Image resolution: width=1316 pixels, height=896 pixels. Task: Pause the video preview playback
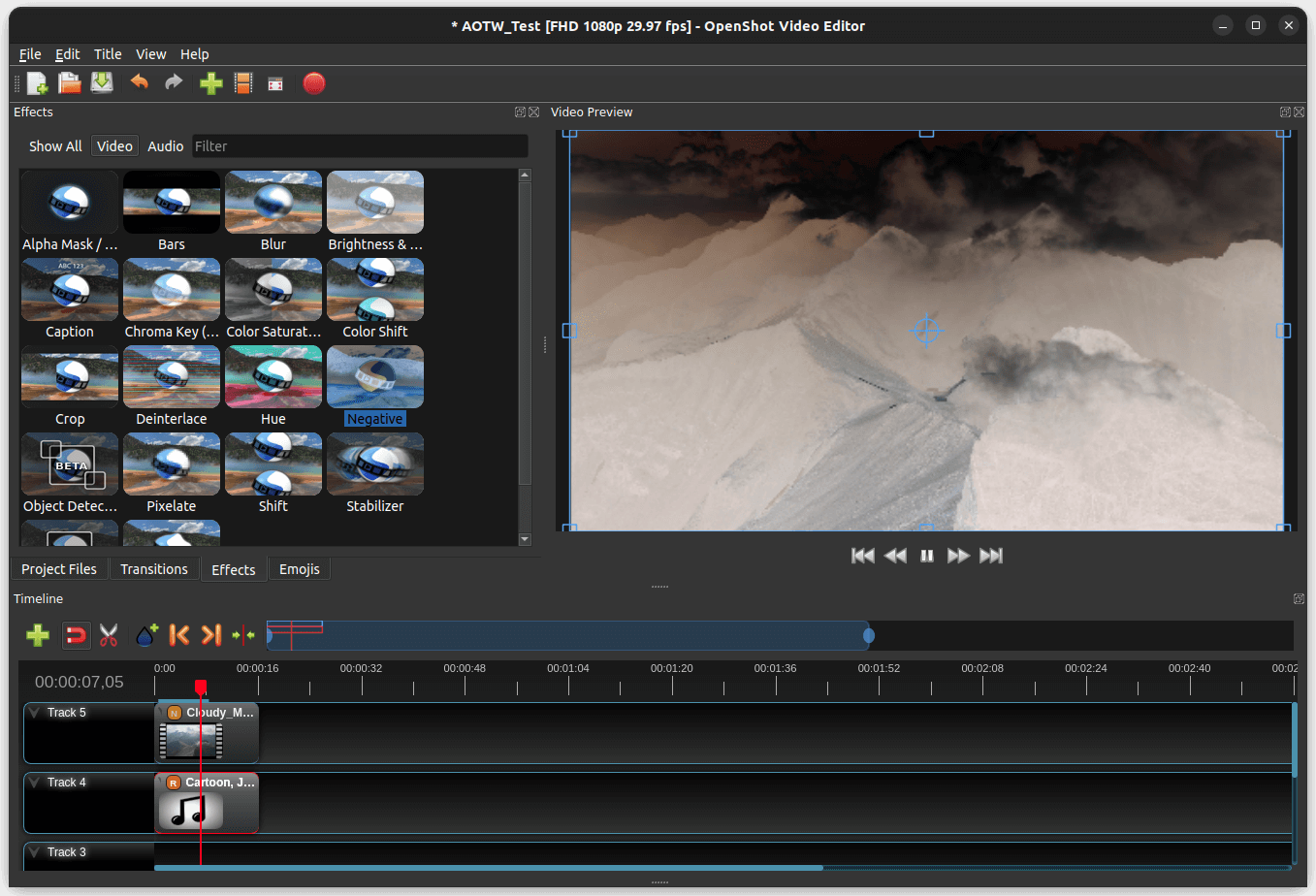926,555
